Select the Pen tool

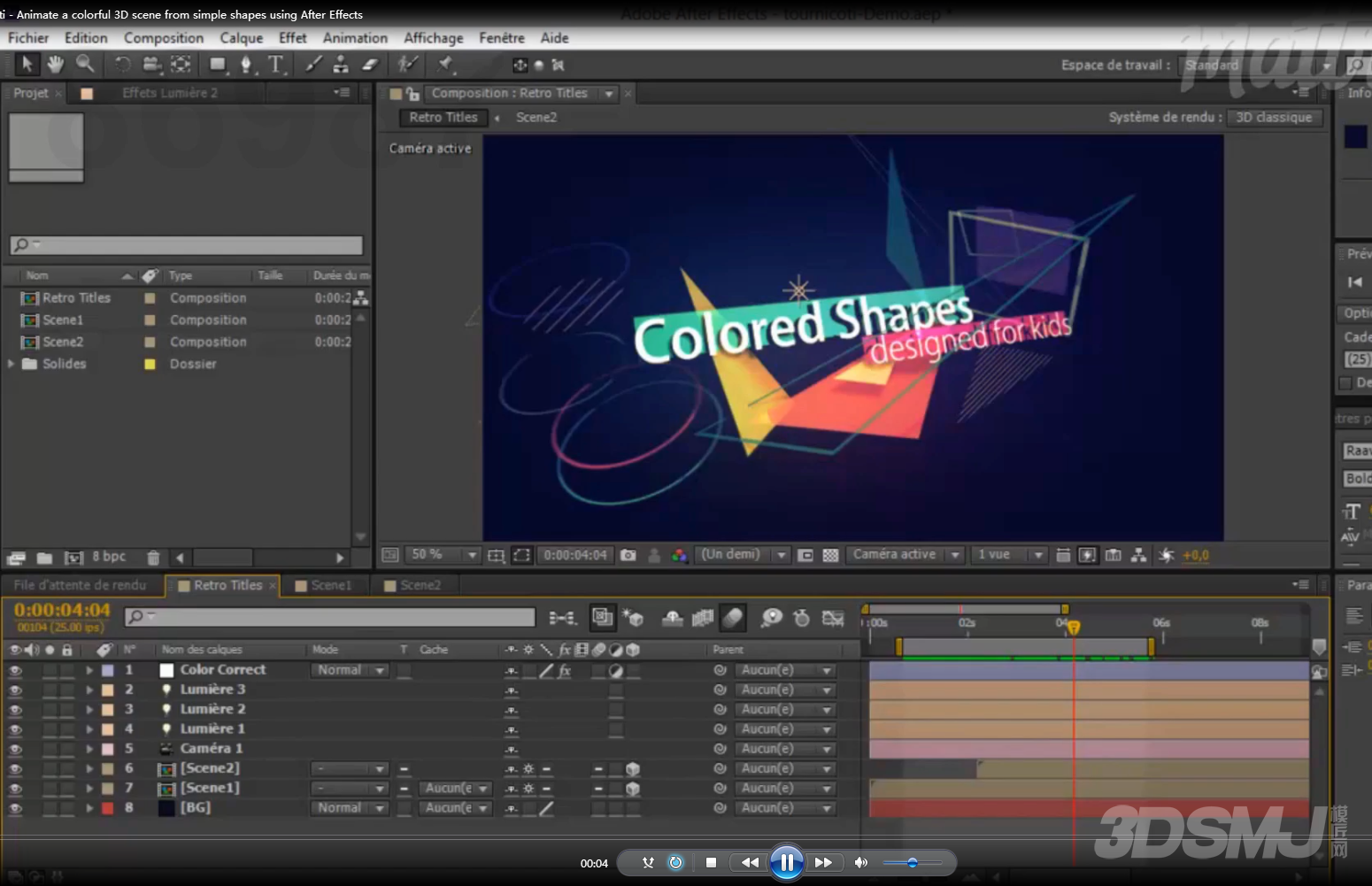tap(246, 64)
